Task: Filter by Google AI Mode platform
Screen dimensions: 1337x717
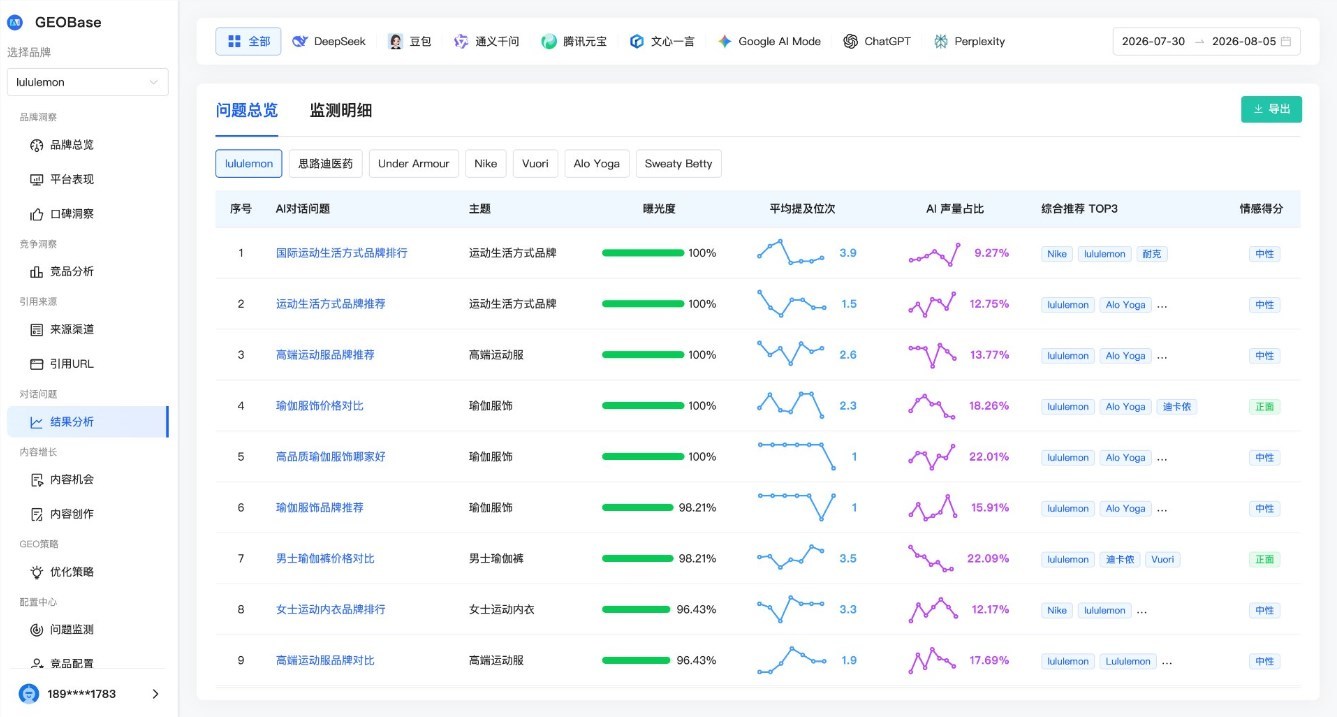Action: tap(769, 41)
